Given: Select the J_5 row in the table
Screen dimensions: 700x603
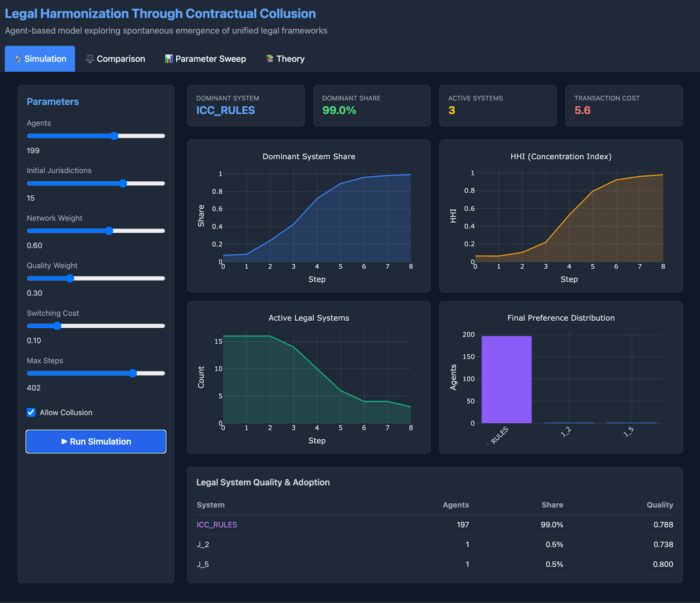Looking at the screenshot, I should coord(204,563).
